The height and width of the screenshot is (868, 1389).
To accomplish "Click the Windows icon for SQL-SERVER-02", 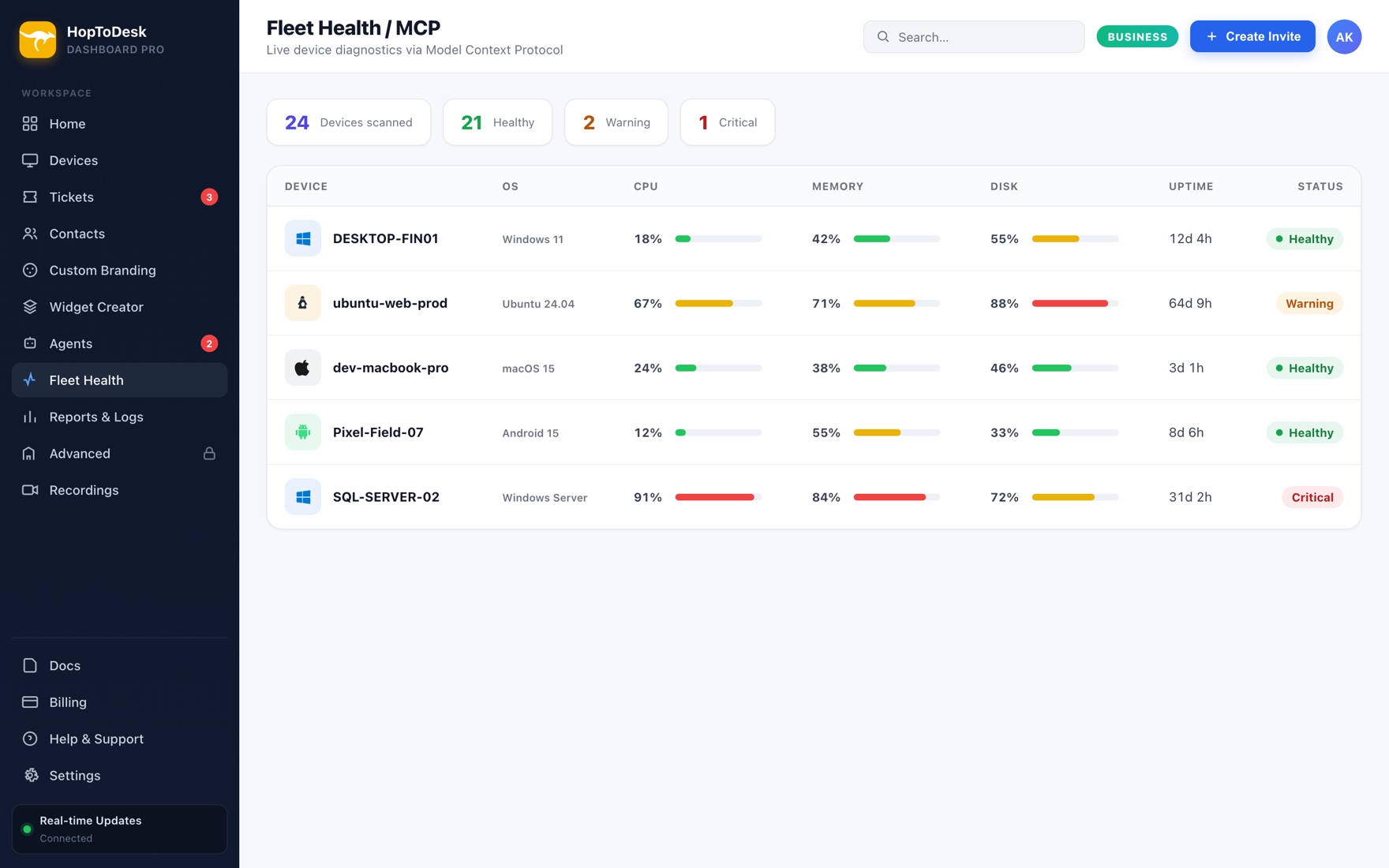I will (303, 497).
